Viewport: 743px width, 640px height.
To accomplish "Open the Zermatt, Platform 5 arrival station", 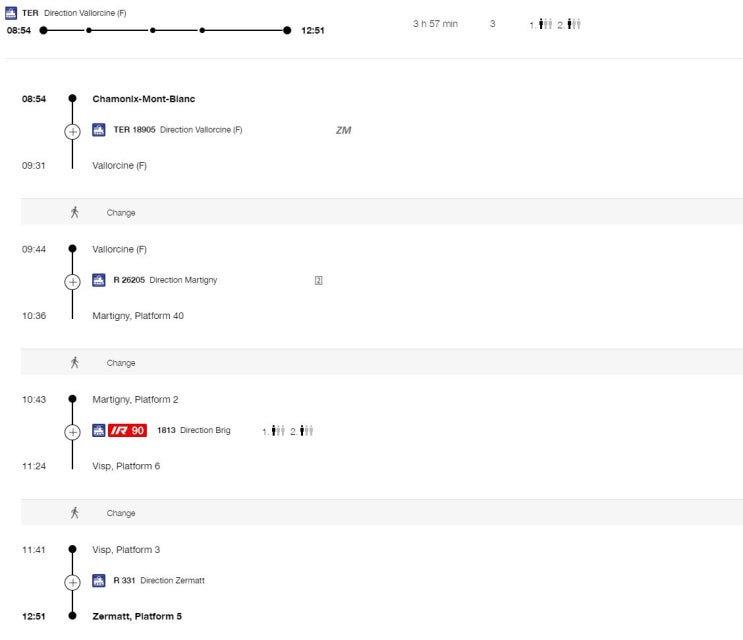I will click(x=137, y=616).
